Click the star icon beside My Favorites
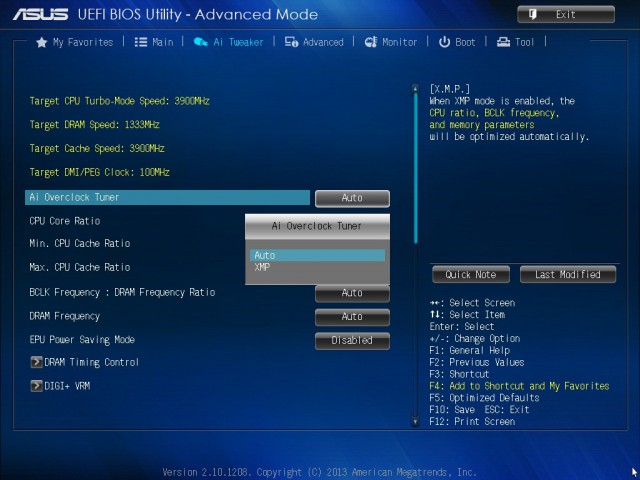The width and height of the screenshot is (640, 480). pos(42,42)
